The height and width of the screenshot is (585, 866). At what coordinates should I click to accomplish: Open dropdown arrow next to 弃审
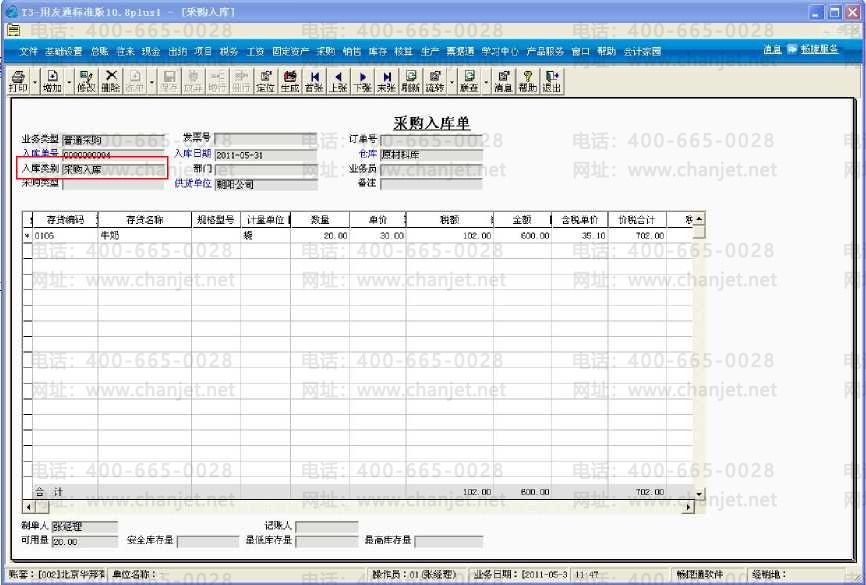click(x=151, y=82)
